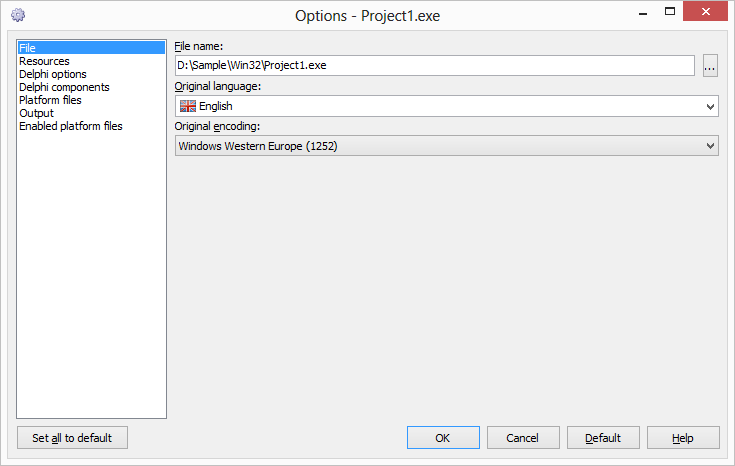Expand the Original language dropdown arrow
This screenshot has height=466, width=735.
710,106
